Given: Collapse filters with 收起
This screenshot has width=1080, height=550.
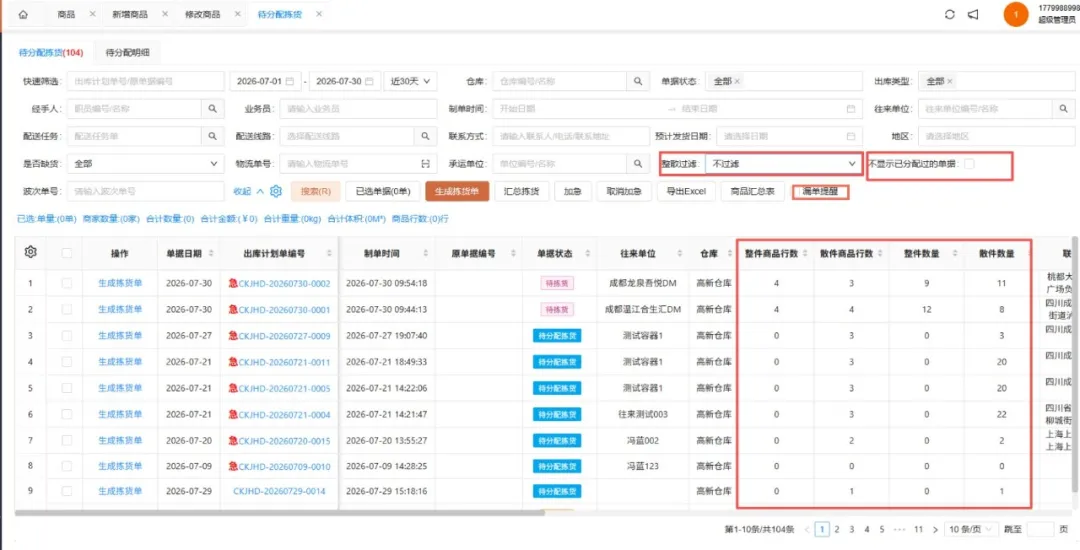Looking at the screenshot, I should tap(249, 191).
